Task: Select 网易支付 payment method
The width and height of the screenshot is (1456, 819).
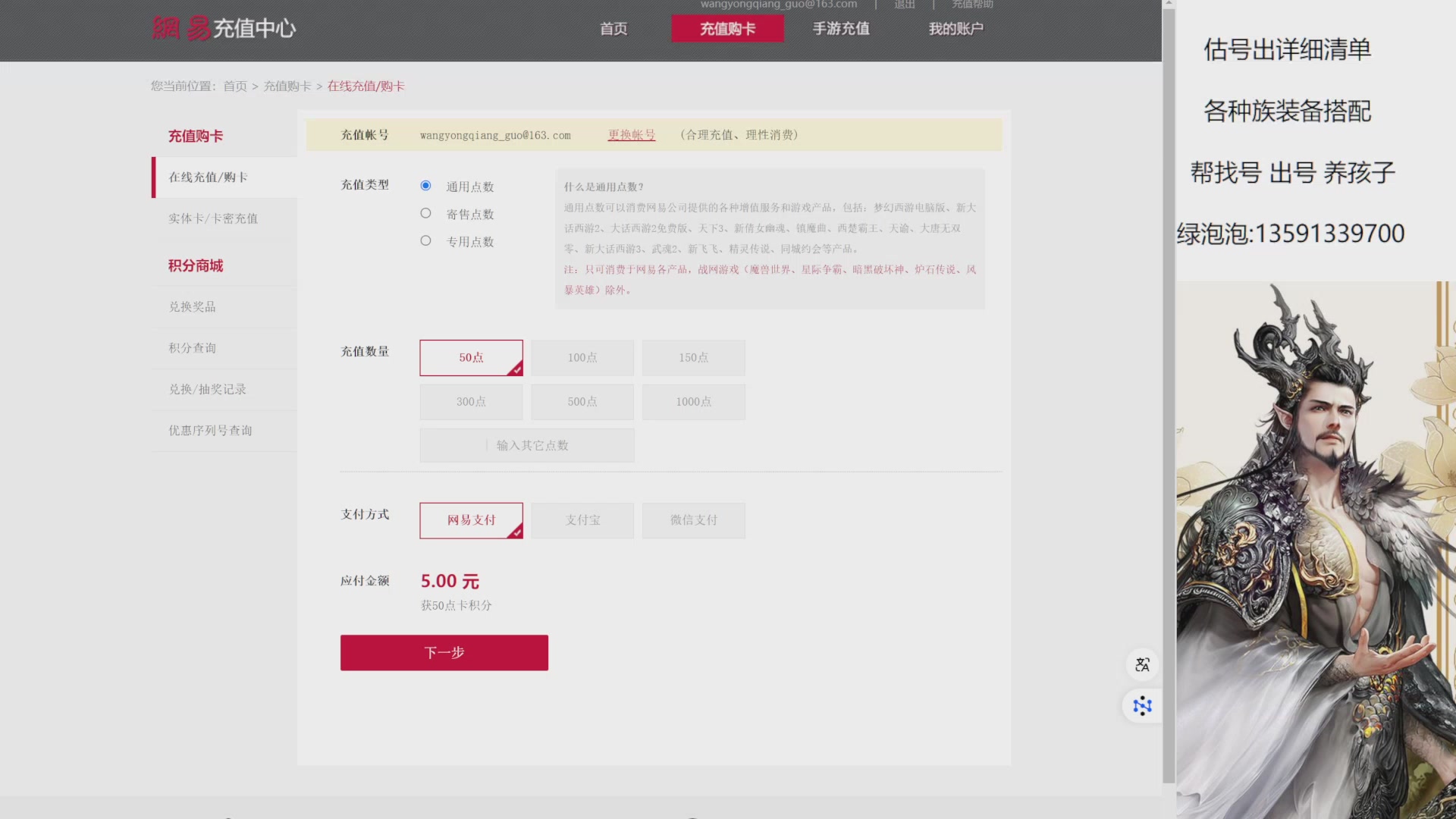Action: tap(471, 520)
